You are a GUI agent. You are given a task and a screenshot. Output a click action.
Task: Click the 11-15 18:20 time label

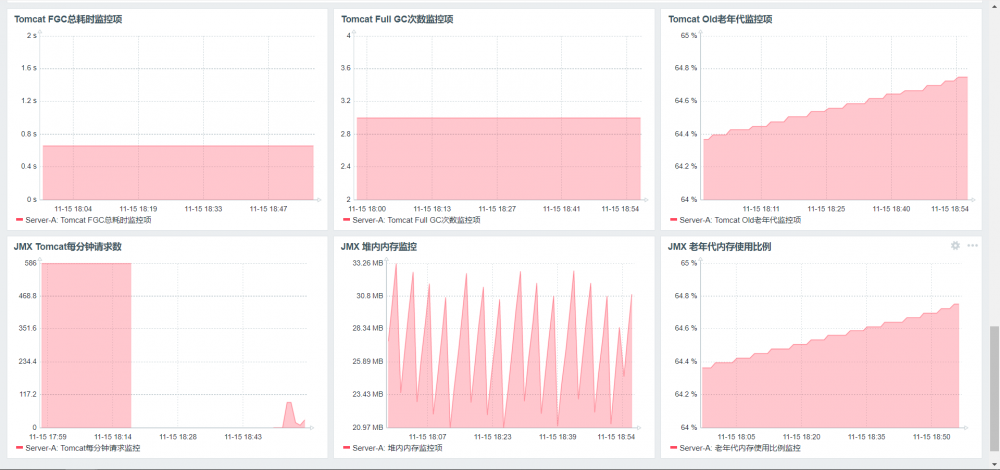pyautogui.click(x=802, y=437)
